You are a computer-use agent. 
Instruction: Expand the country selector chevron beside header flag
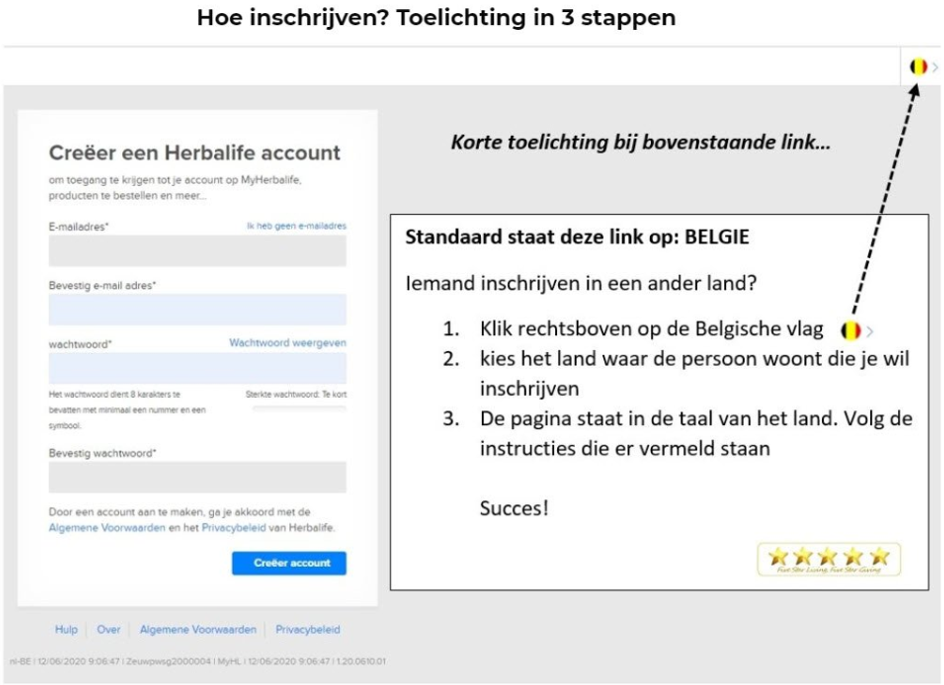pyautogui.click(x=935, y=67)
